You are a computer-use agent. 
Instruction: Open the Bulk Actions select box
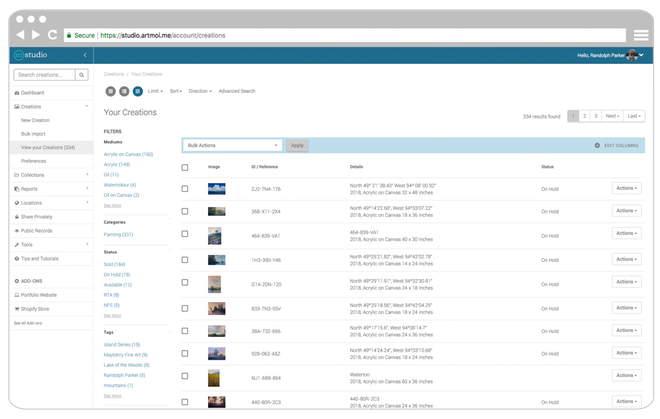pyautogui.click(x=232, y=145)
